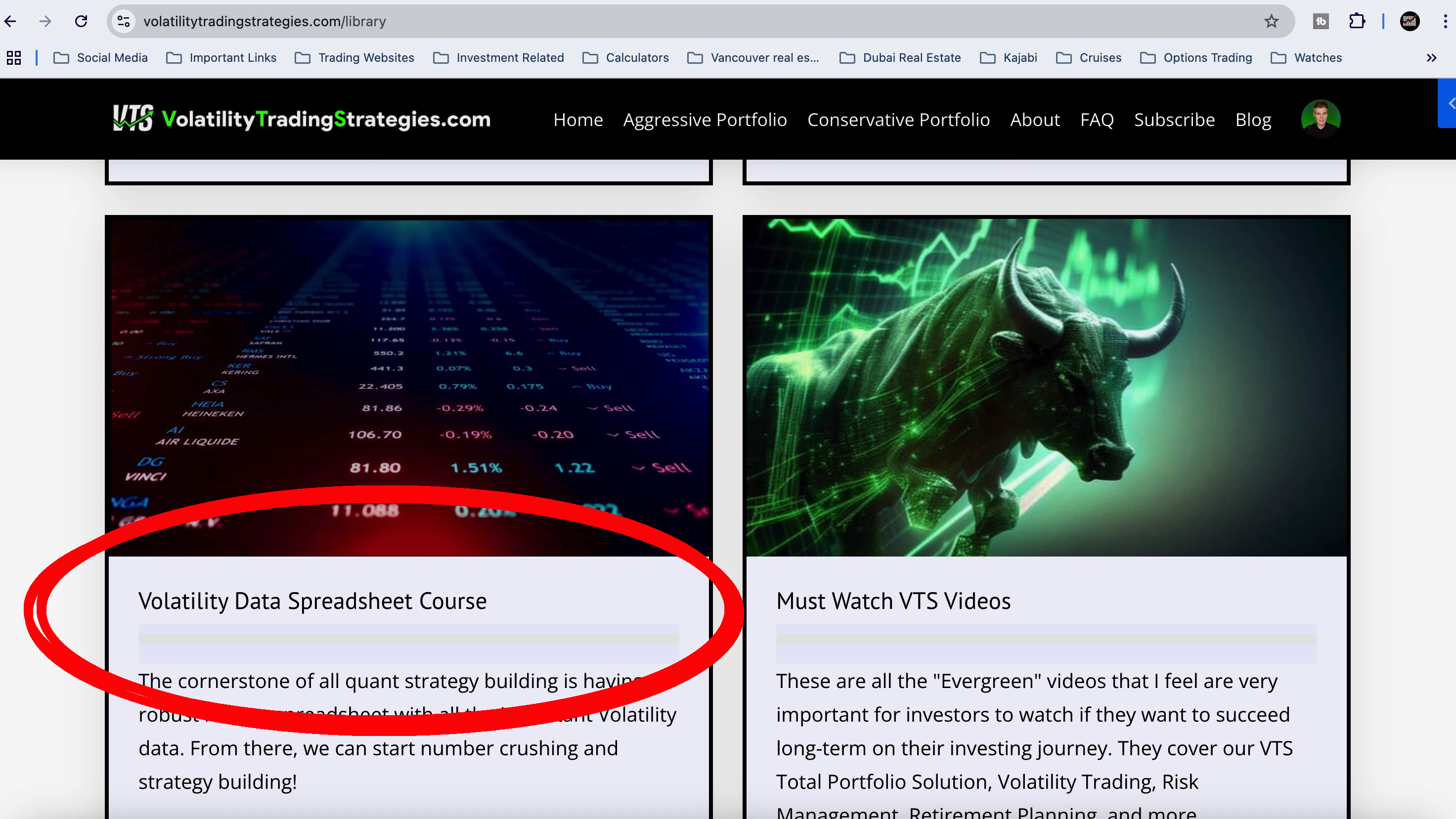The height and width of the screenshot is (819, 1456).
Task: Click the green bull thumbnail image
Action: pos(1046,387)
